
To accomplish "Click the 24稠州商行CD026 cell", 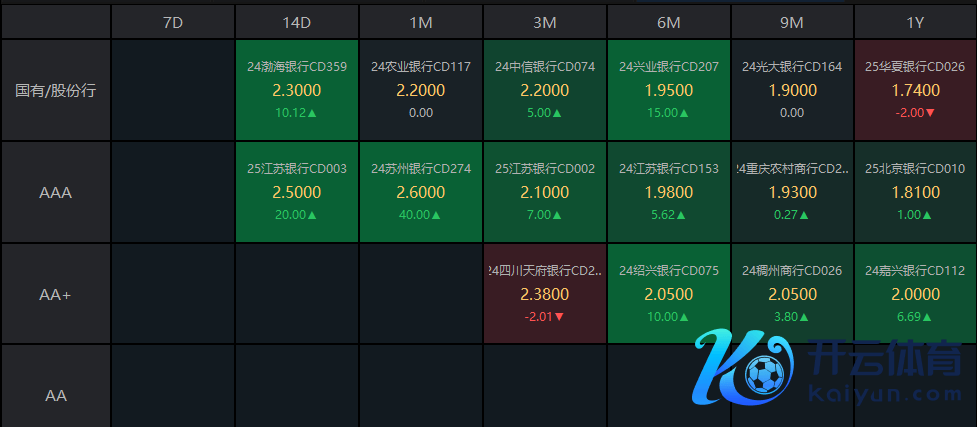I will (791, 293).
